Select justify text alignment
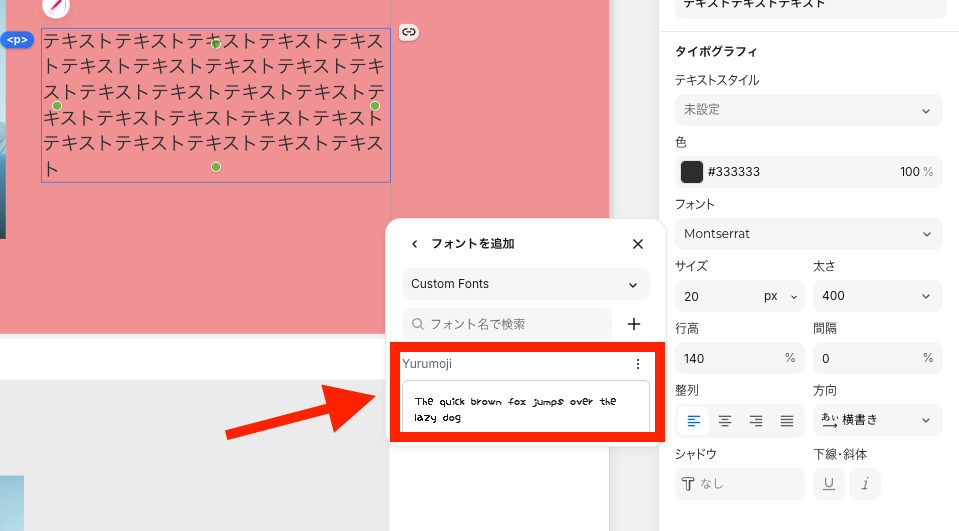The height and width of the screenshot is (531, 959). (x=787, y=421)
